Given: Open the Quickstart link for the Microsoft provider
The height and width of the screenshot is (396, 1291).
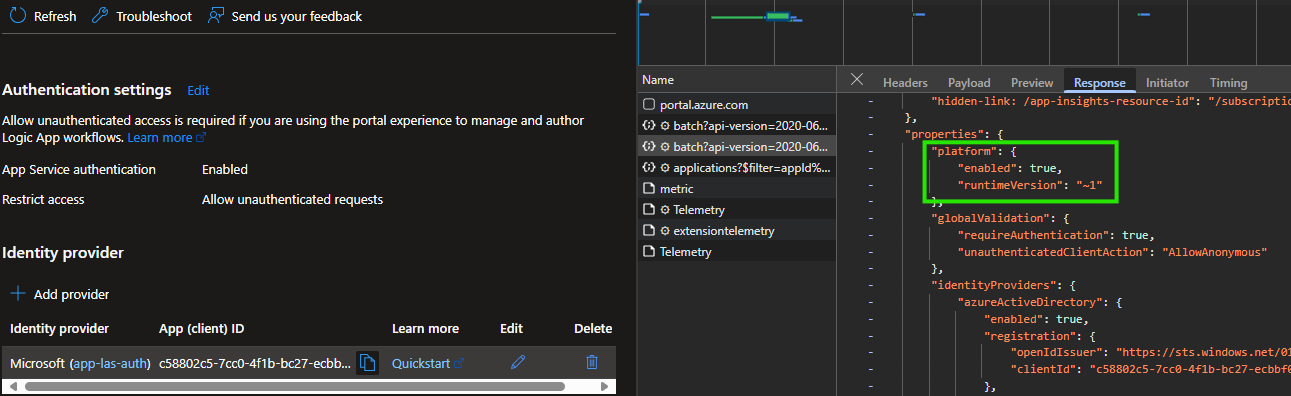Looking at the screenshot, I should coord(428,363).
